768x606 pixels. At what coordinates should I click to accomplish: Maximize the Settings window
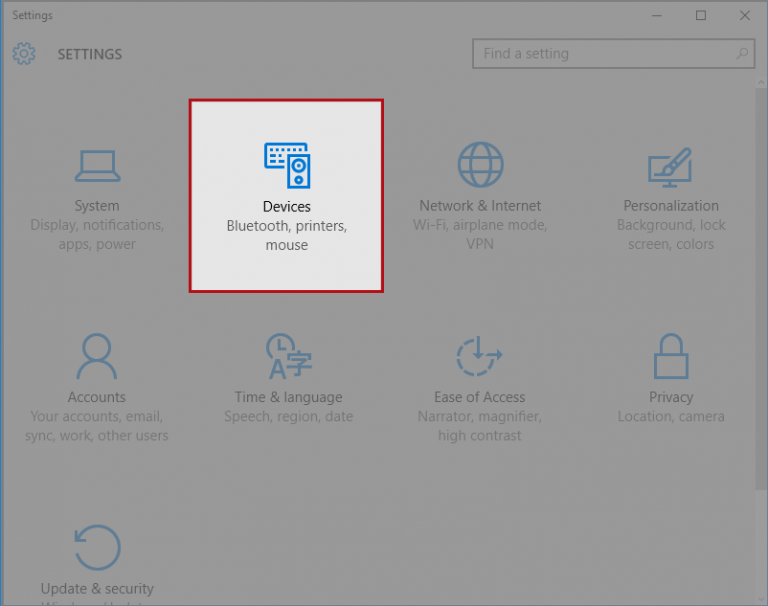point(701,15)
